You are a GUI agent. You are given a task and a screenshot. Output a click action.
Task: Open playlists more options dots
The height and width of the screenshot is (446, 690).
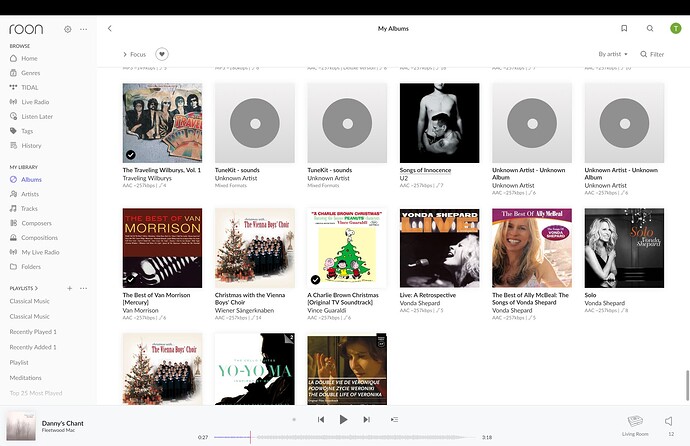pos(84,288)
